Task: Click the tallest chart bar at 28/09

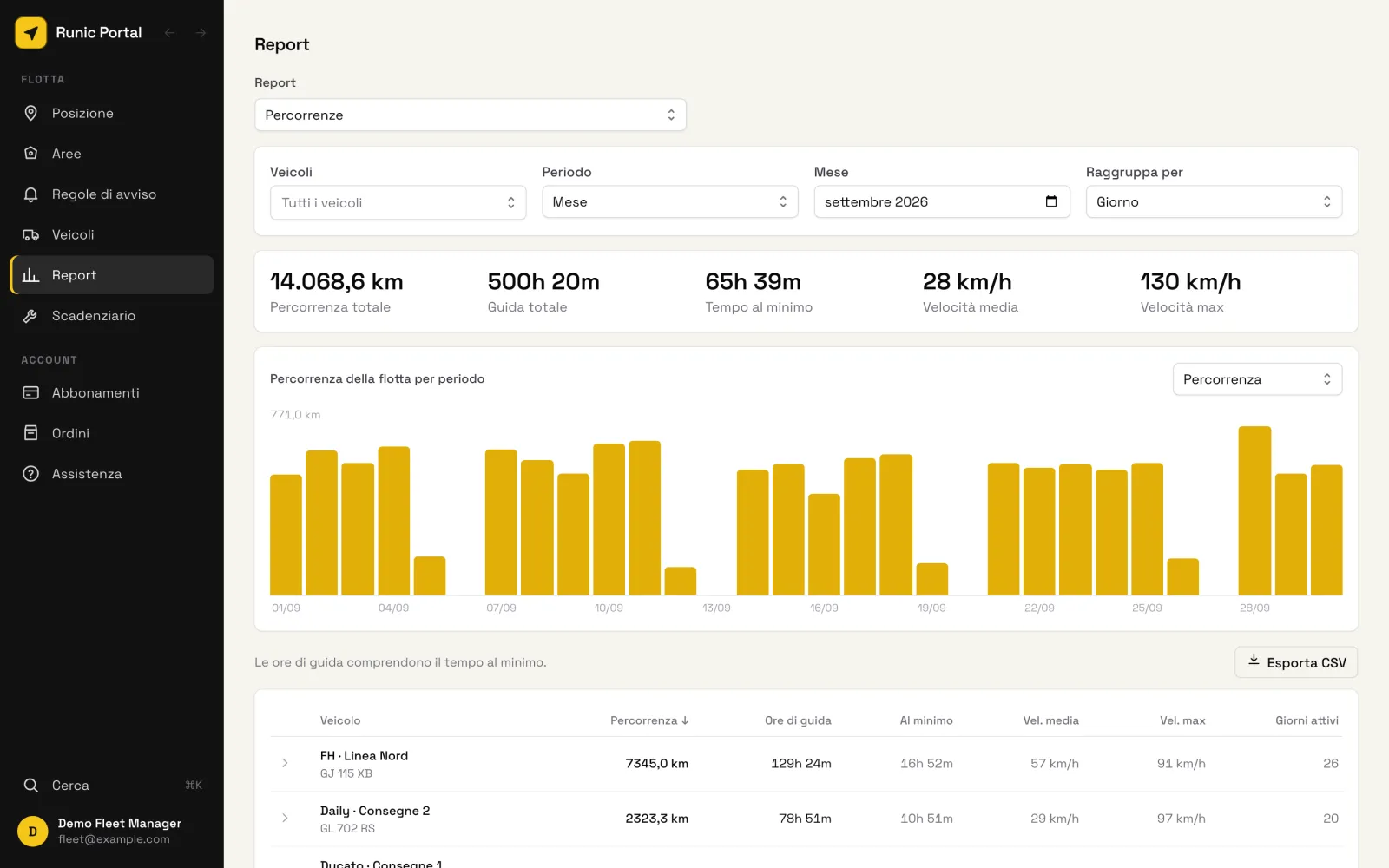Action: [1254, 510]
